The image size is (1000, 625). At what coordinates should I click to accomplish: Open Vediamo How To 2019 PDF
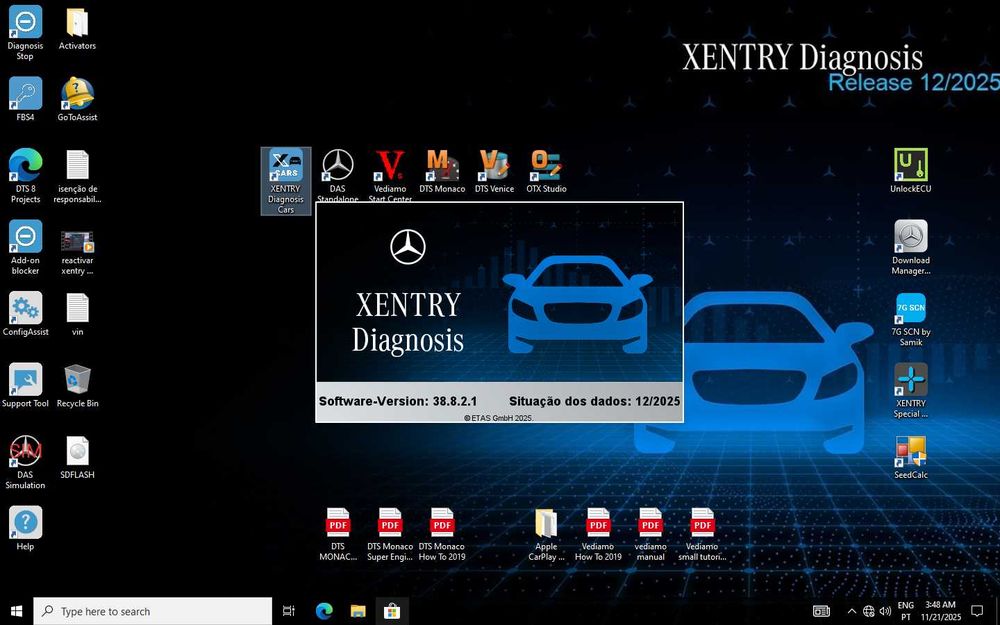[598, 534]
